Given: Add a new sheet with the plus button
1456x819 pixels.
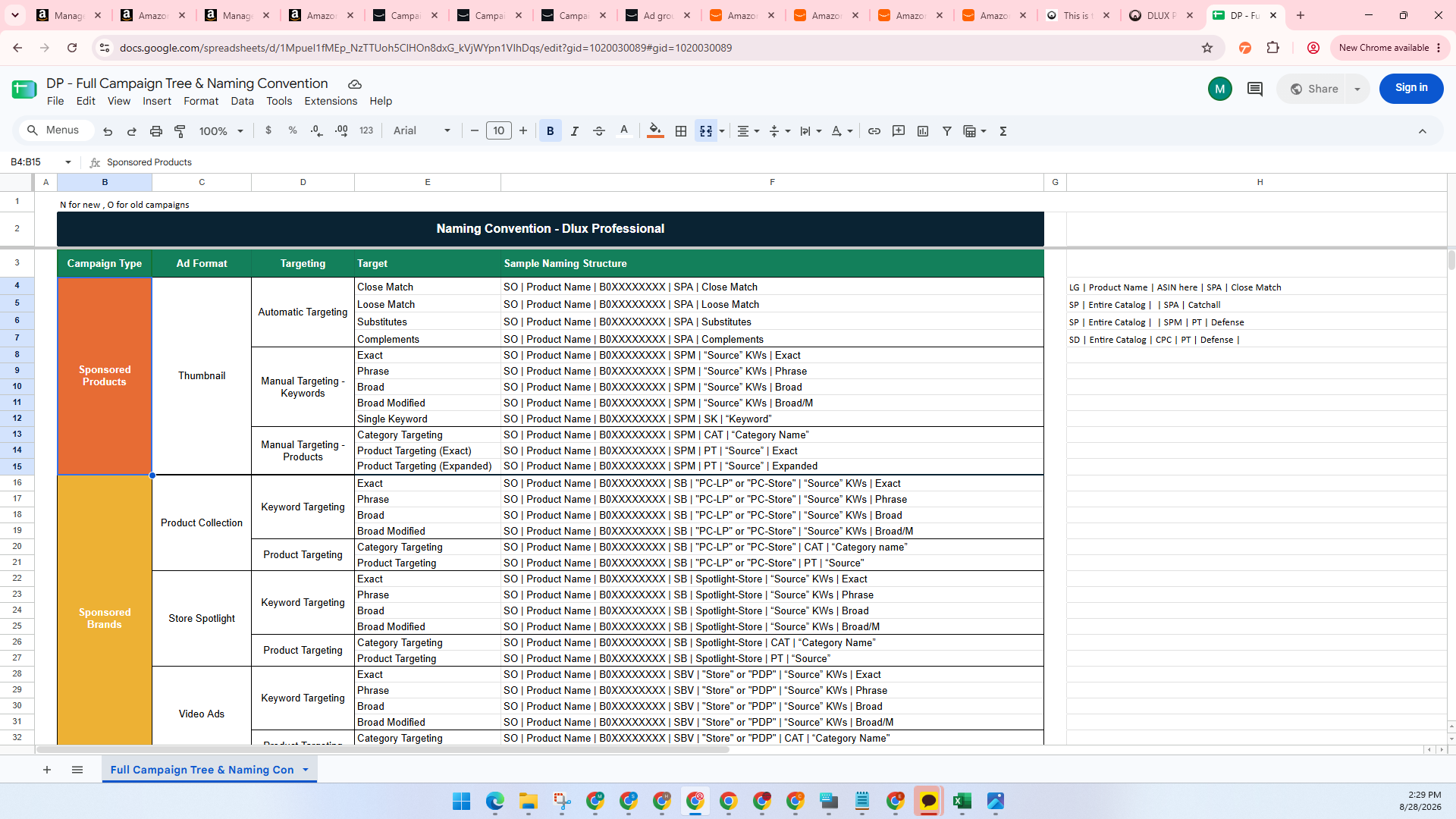Looking at the screenshot, I should [x=47, y=770].
